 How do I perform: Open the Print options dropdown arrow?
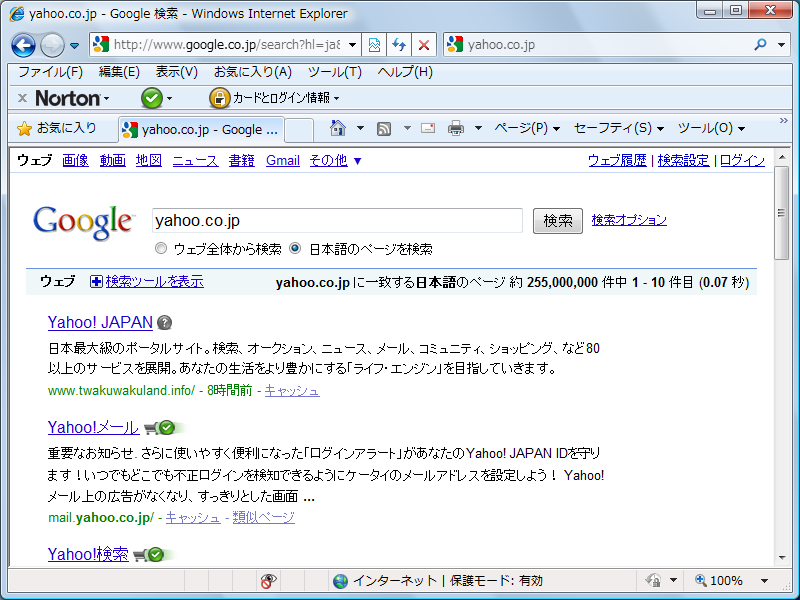coord(478,128)
